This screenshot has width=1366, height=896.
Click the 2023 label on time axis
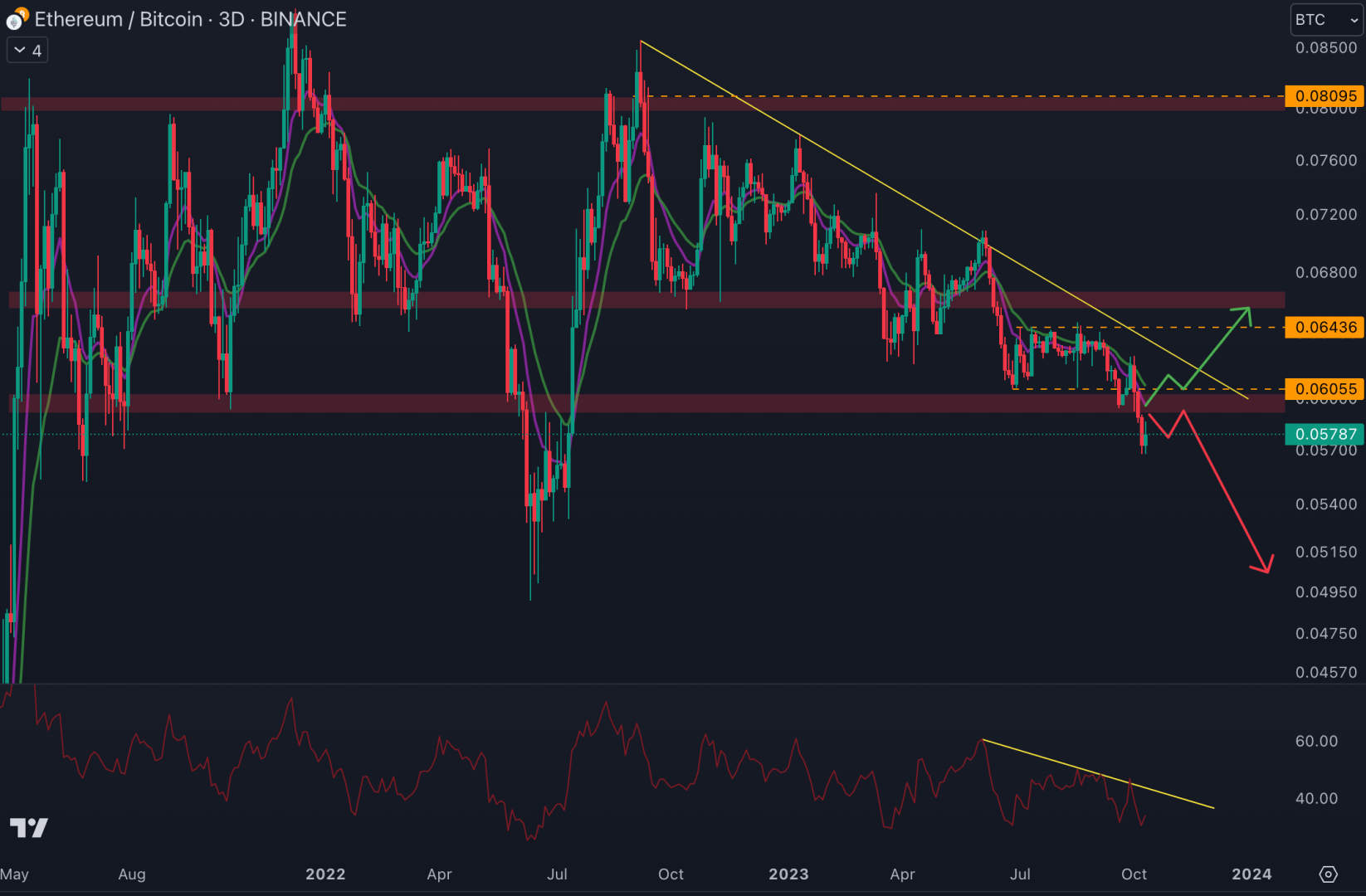[788, 874]
